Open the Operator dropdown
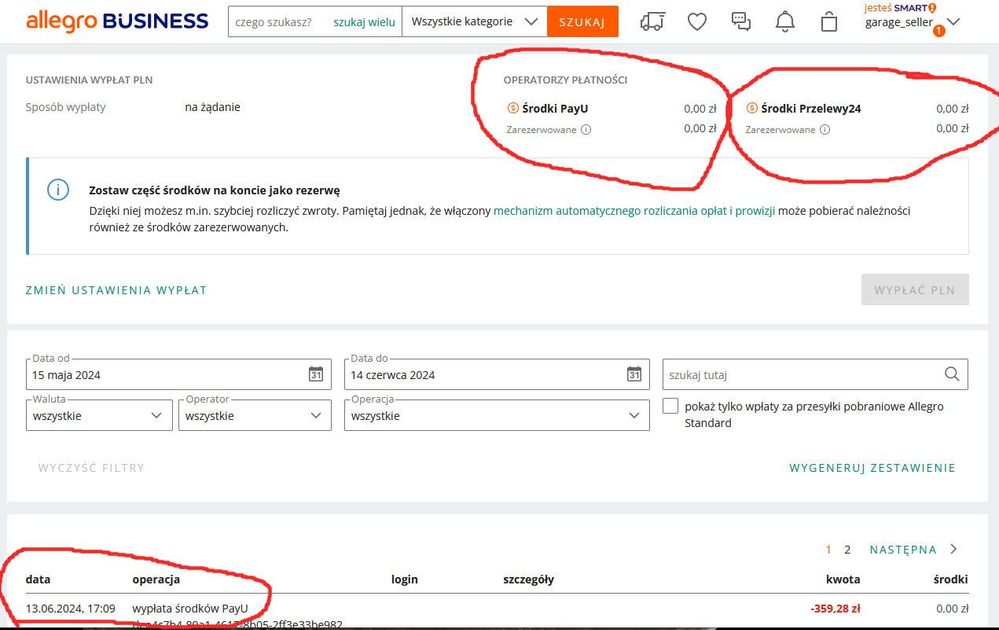999x630 pixels. click(x=255, y=415)
